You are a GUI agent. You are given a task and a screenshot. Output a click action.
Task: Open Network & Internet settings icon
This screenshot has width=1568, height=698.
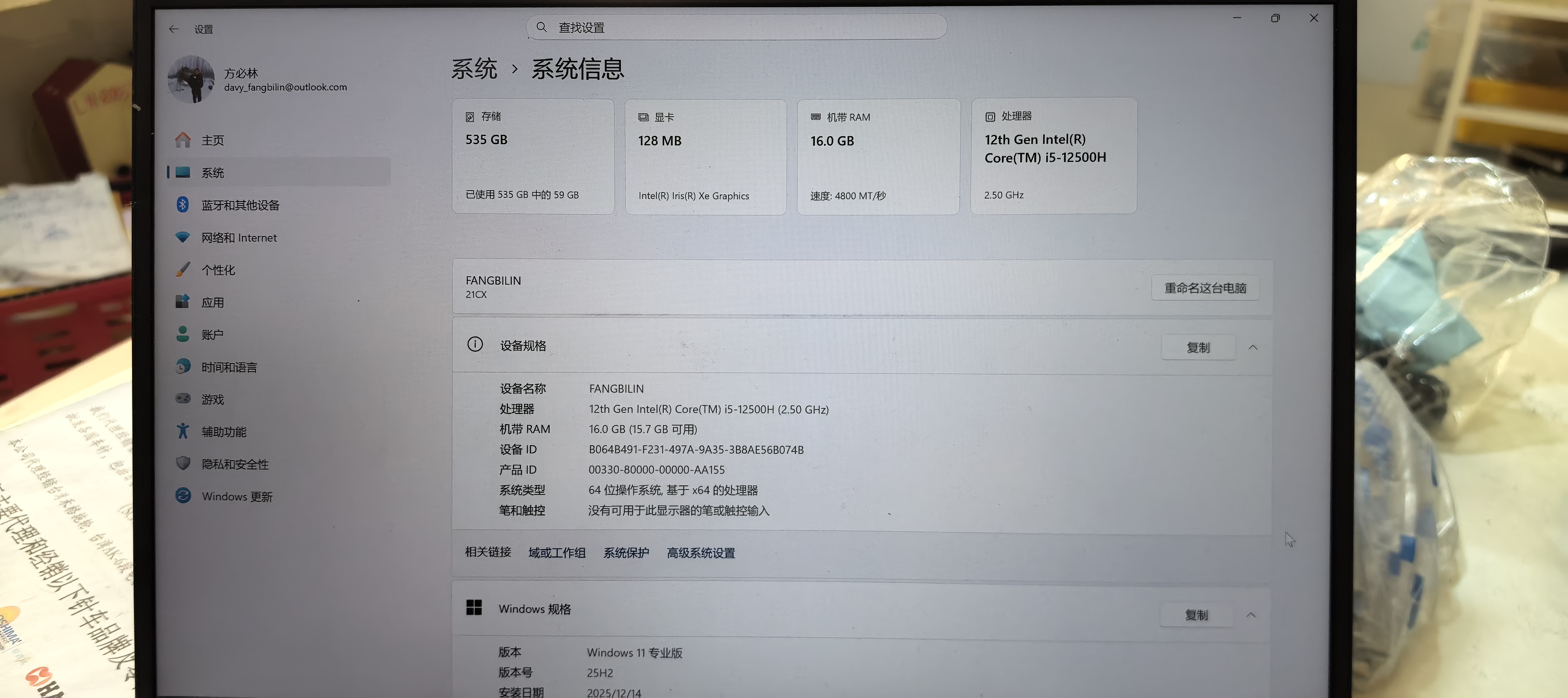(x=183, y=237)
